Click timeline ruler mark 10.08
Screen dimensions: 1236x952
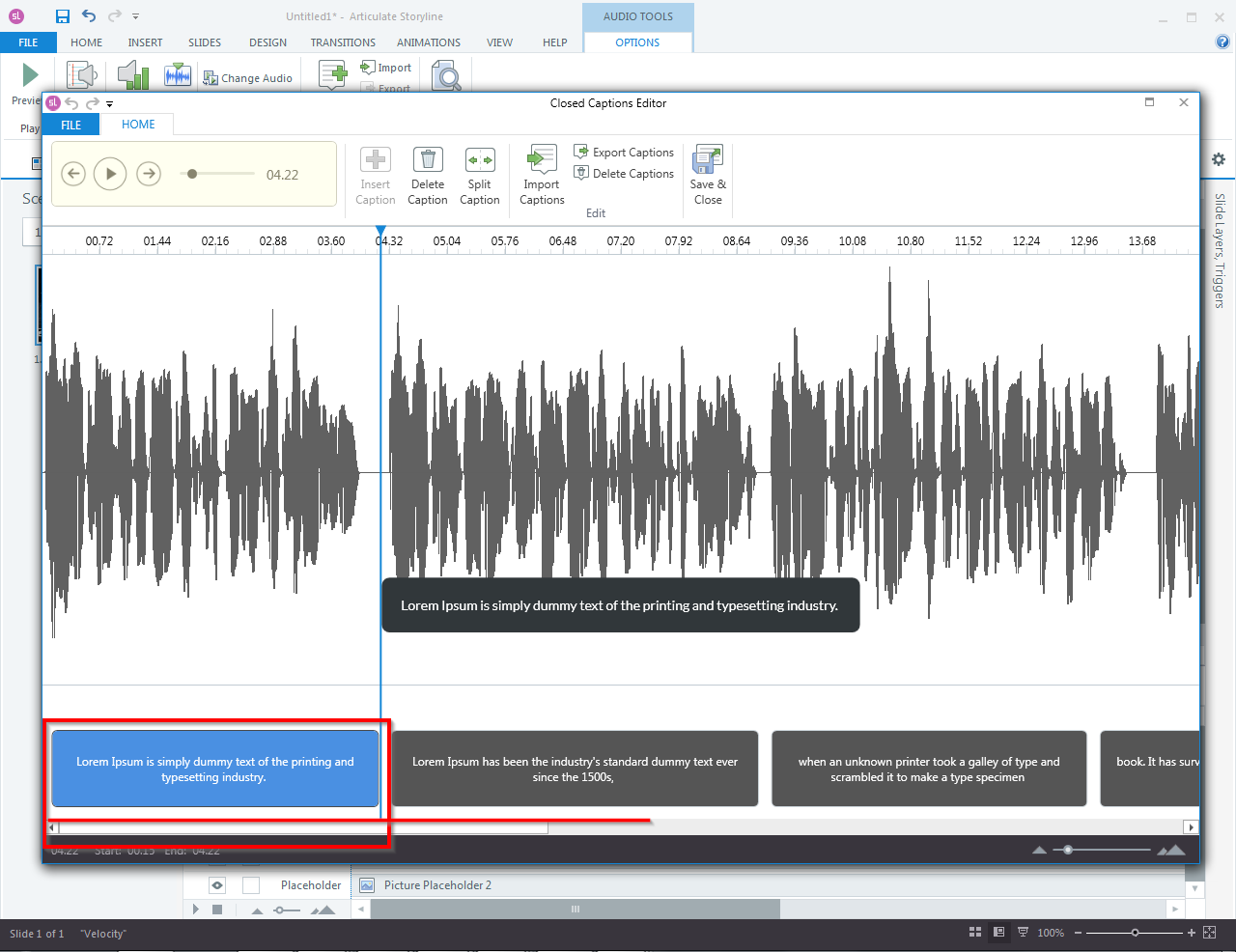coord(853,241)
